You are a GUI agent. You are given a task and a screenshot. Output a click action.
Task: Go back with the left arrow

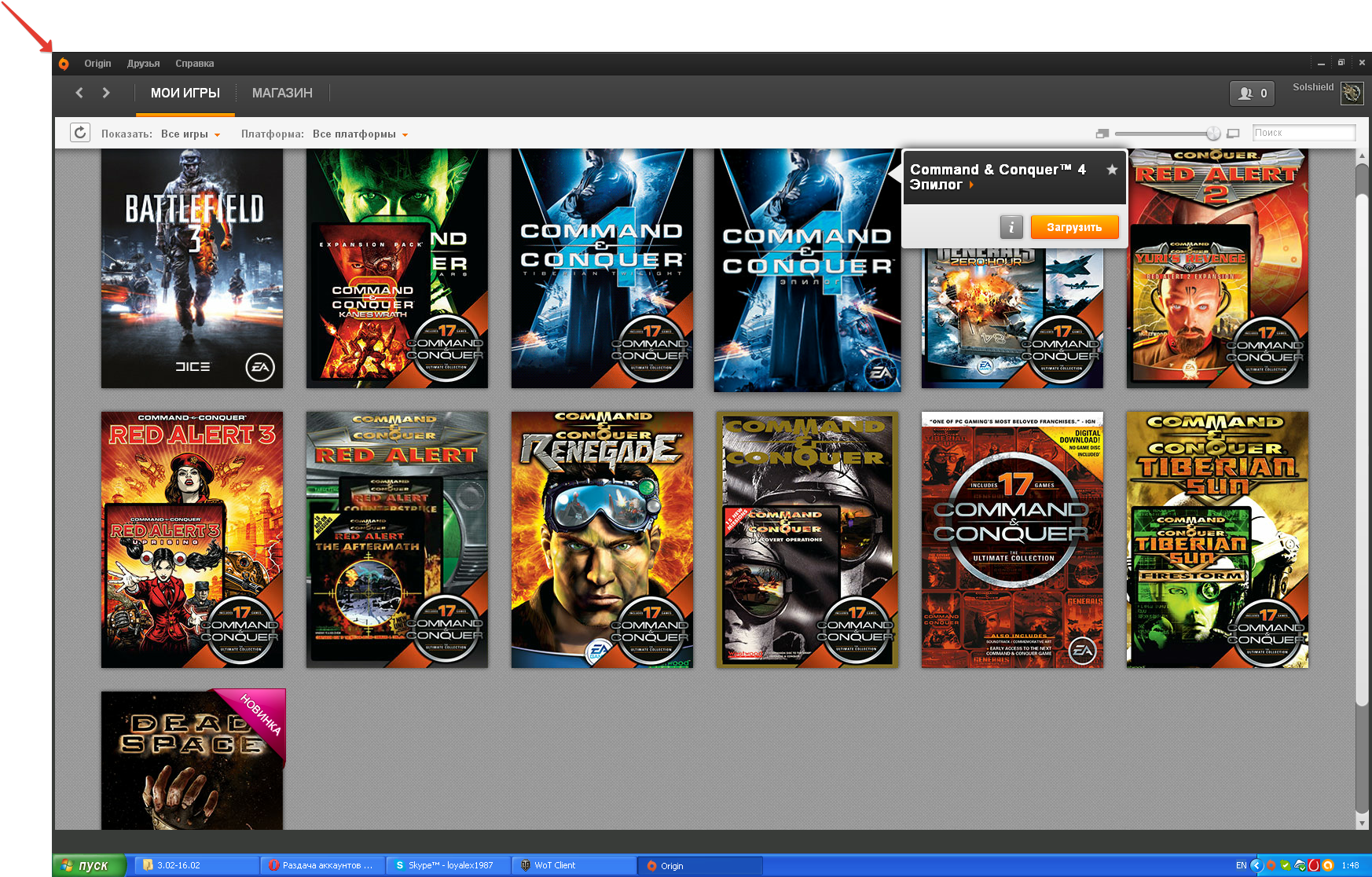[79, 93]
